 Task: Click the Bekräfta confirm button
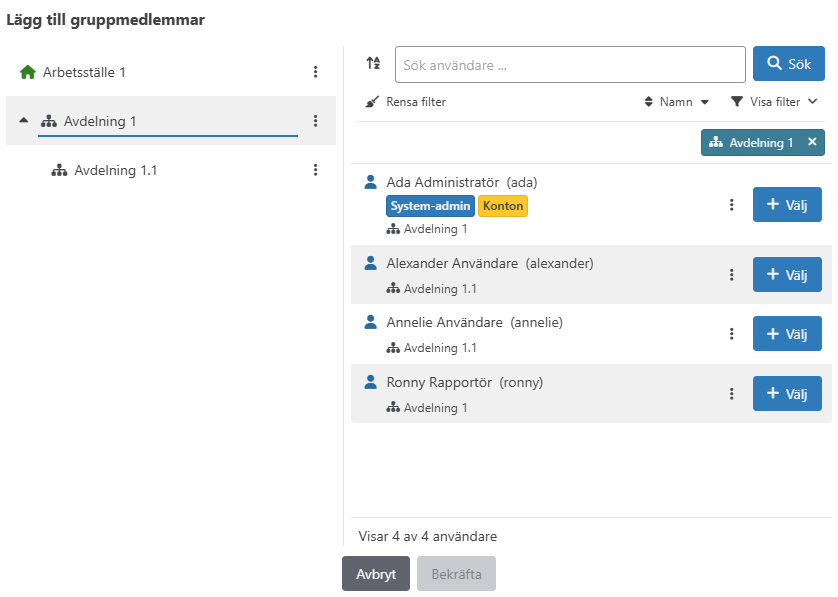tap(456, 574)
